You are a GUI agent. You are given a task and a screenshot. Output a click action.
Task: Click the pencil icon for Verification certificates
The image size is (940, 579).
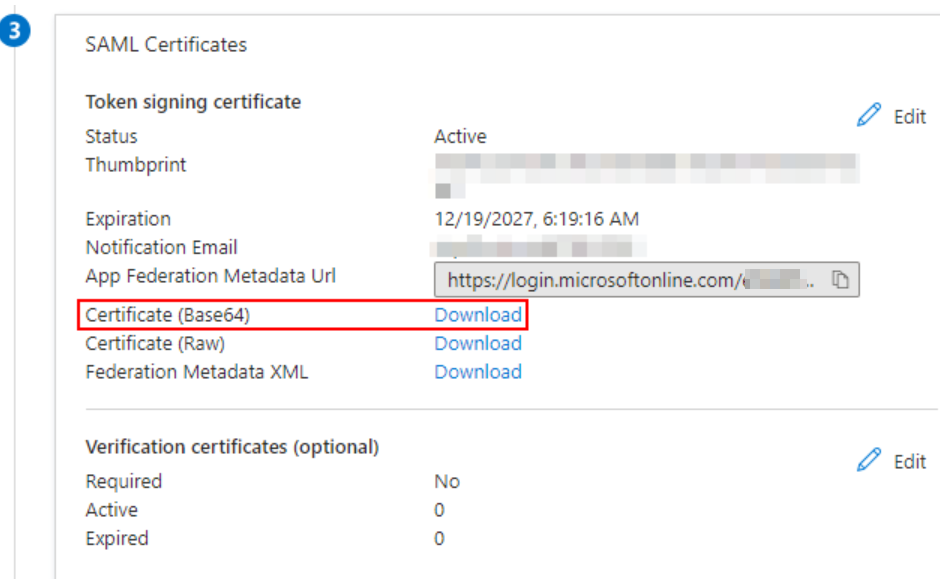[x=869, y=461]
